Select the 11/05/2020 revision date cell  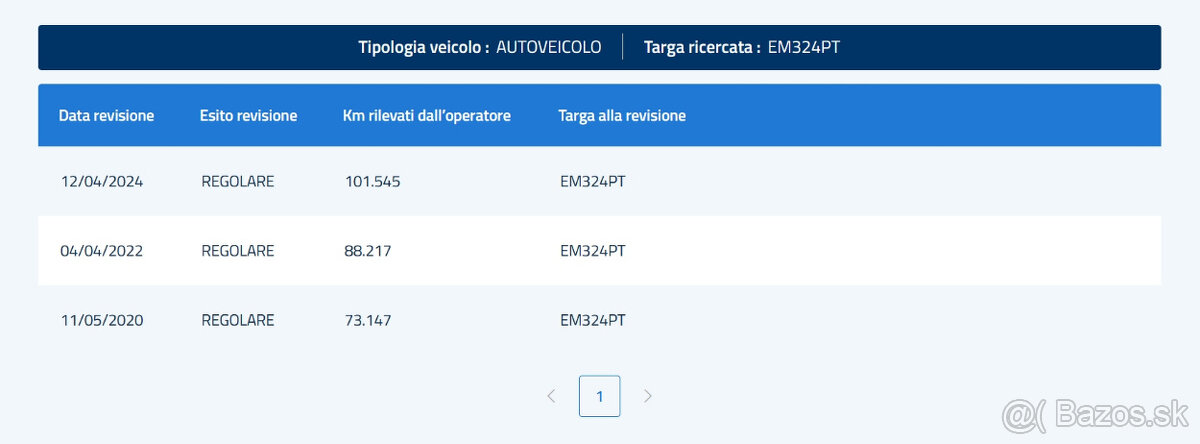click(x=101, y=321)
